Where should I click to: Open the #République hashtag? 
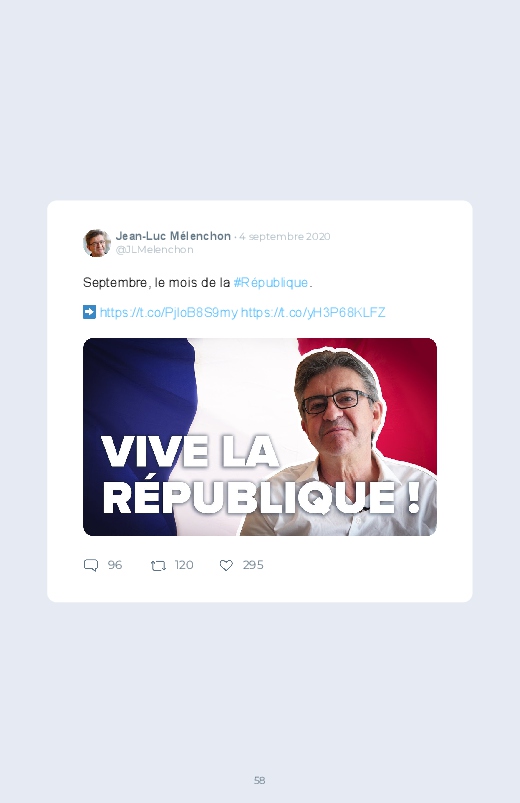pyautogui.click(x=271, y=283)
